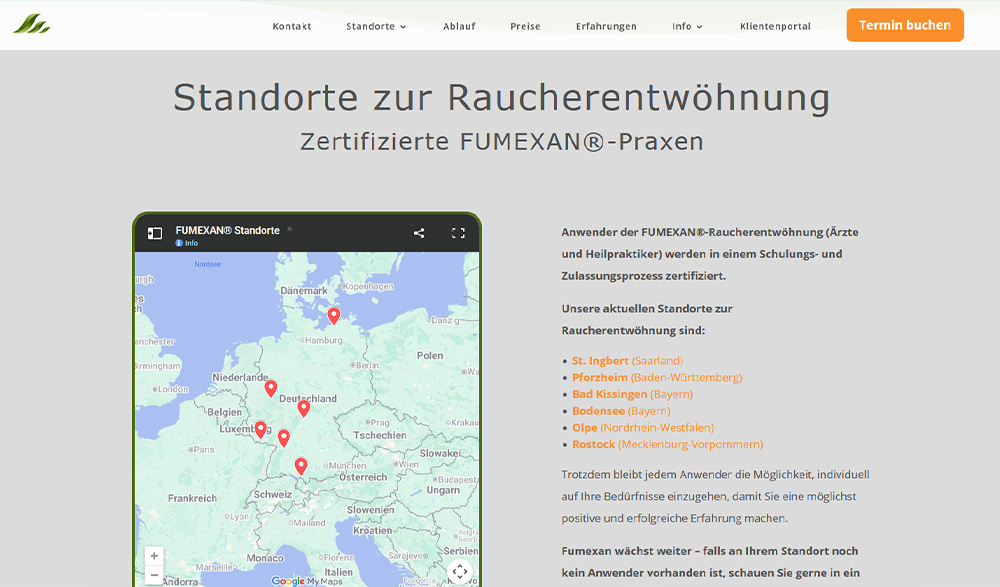
Task: Select the Rostock map pin near Hamburg
Action: tap(334, 316)
